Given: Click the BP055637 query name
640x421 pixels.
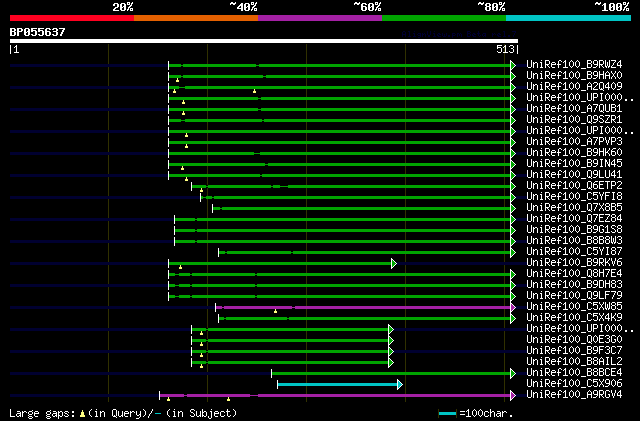Looking at the screenshot, I should (x=38, y=32).
